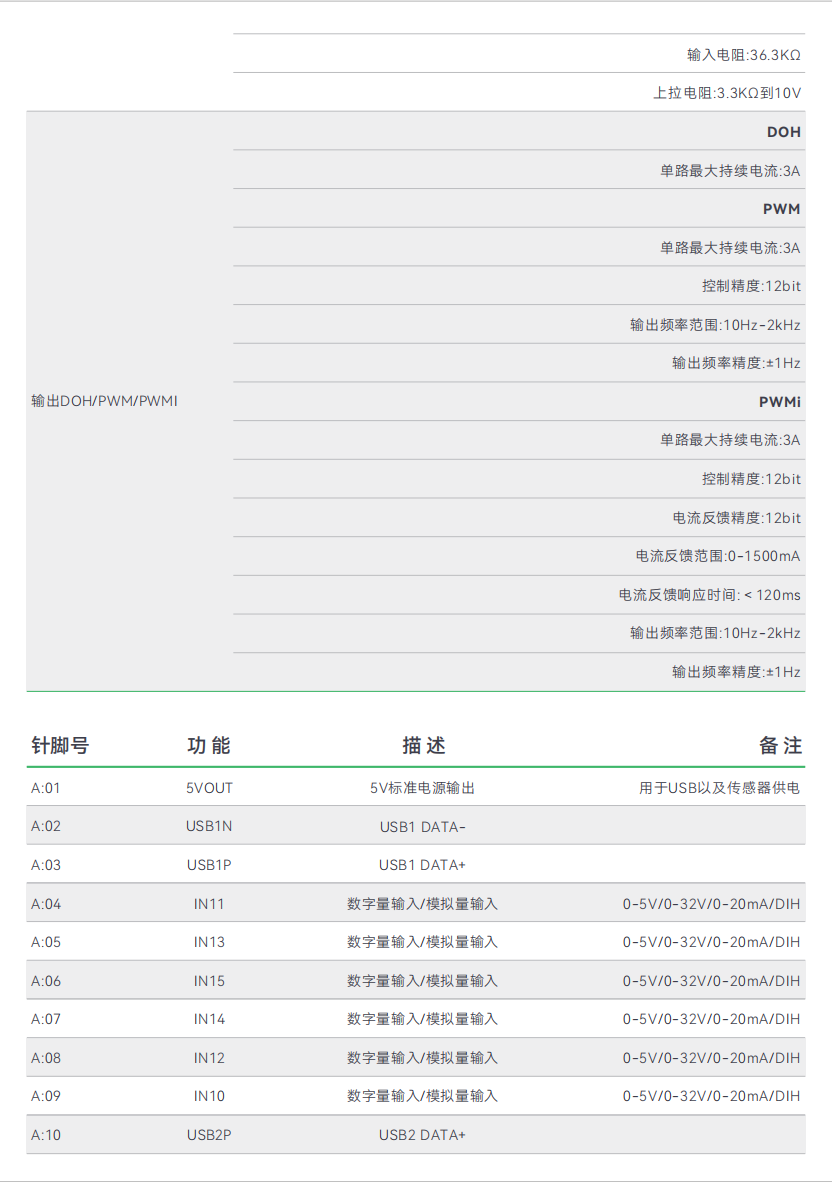
Task: Click the DOH section heading
Action: [784, 132]
